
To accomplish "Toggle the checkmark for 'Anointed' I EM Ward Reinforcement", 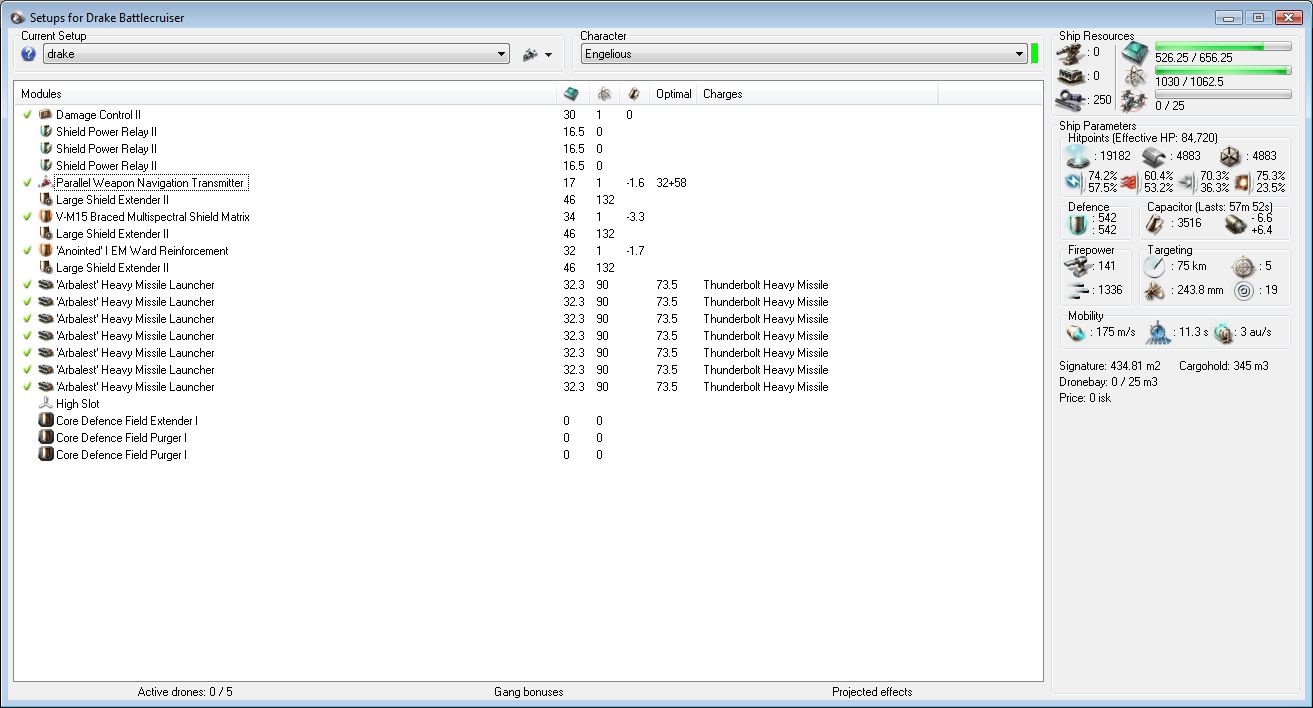I will pyautogui.click(x=28, y=251).
